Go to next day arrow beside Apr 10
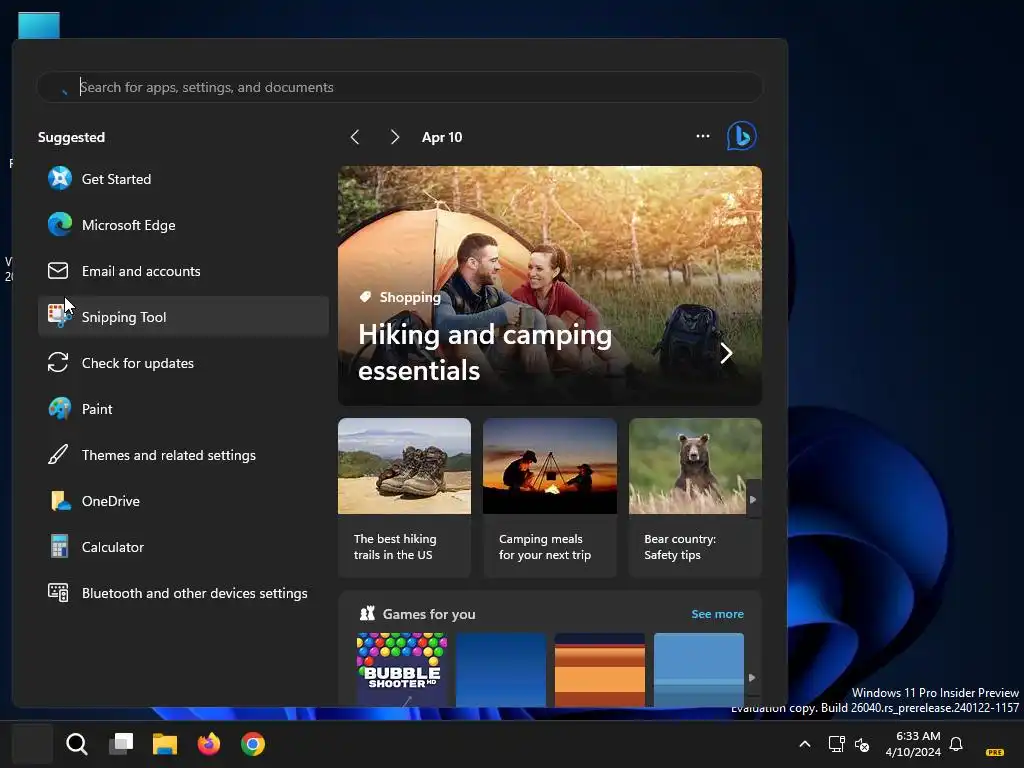Screen dimensions: 1024x768 pos(394,136)
